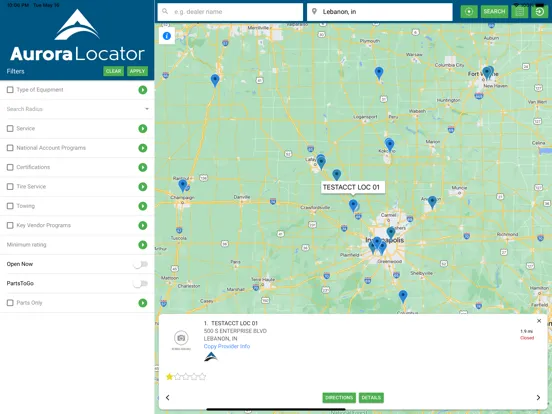Click the 500 S ENTERPRISE BLVD address

click(235, 331)
